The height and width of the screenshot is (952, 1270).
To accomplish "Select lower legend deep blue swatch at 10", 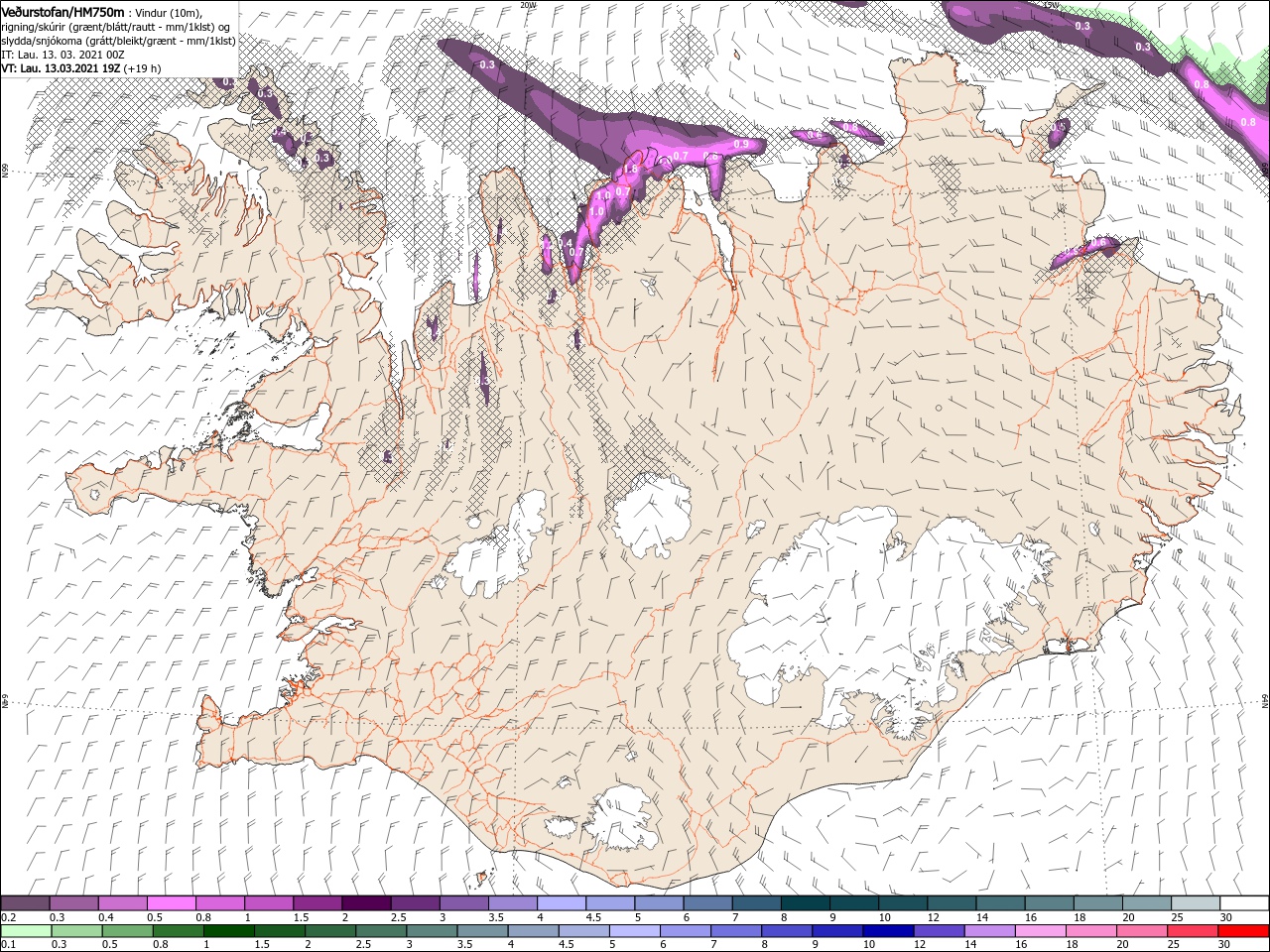I will click(888, 930).
